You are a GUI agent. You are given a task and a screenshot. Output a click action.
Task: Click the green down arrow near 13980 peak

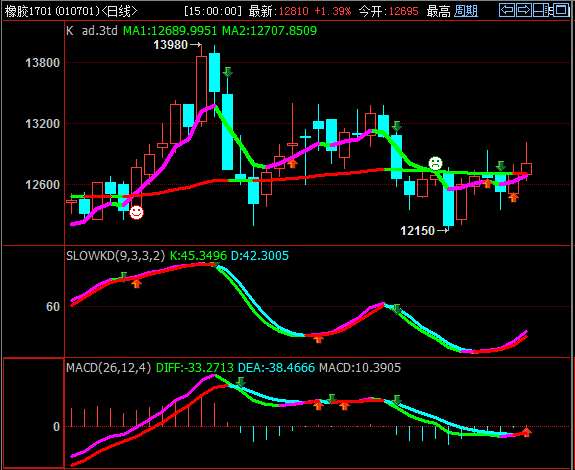pos(228,72)
